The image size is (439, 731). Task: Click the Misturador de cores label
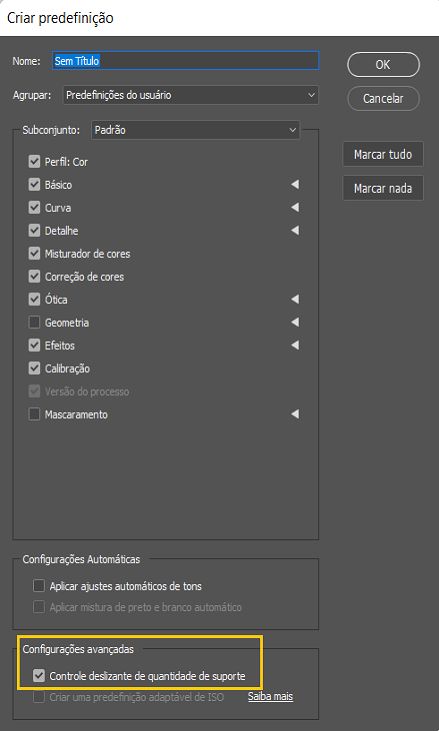tap(87, 254)
